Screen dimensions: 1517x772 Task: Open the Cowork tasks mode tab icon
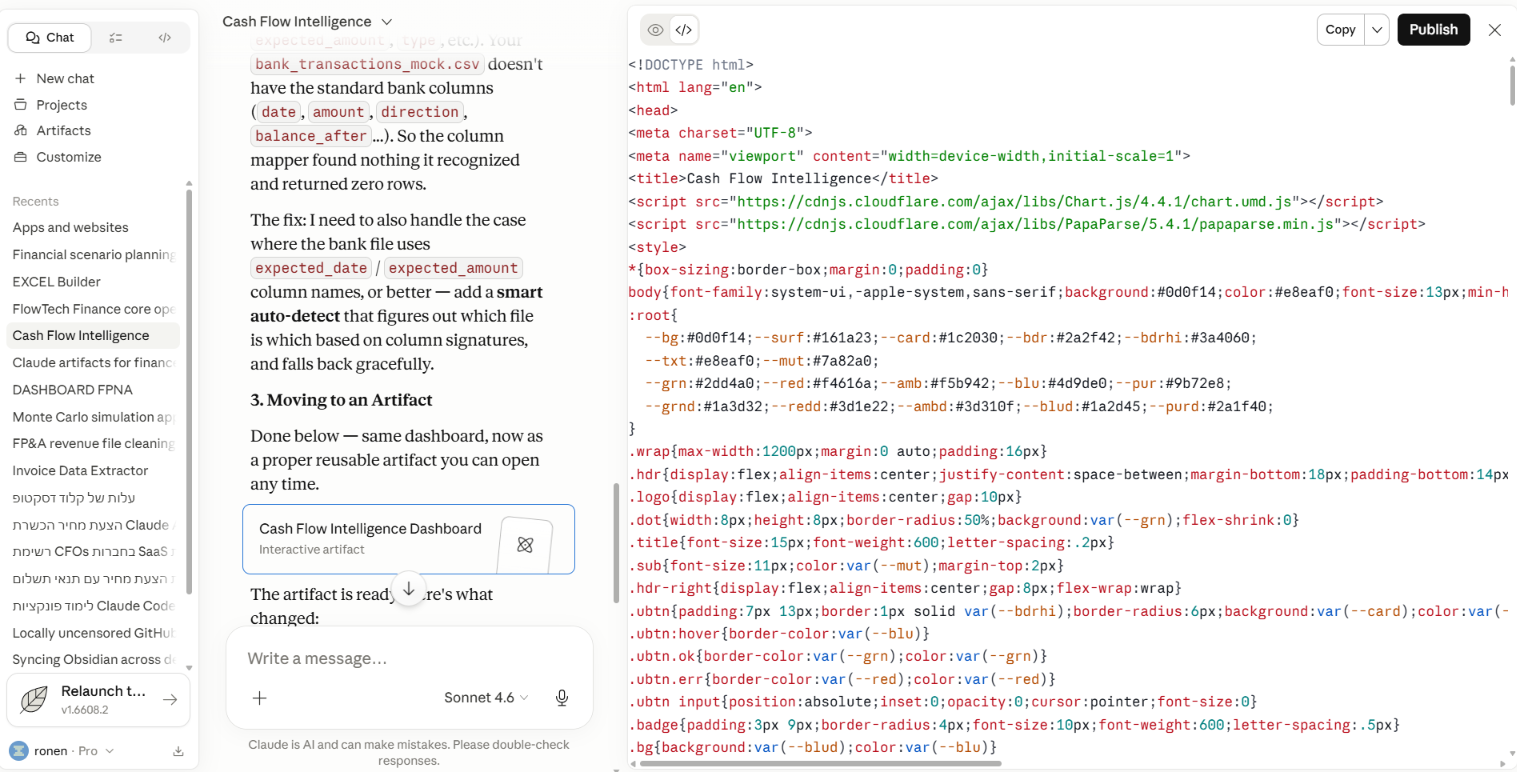[x=116, y=37]
